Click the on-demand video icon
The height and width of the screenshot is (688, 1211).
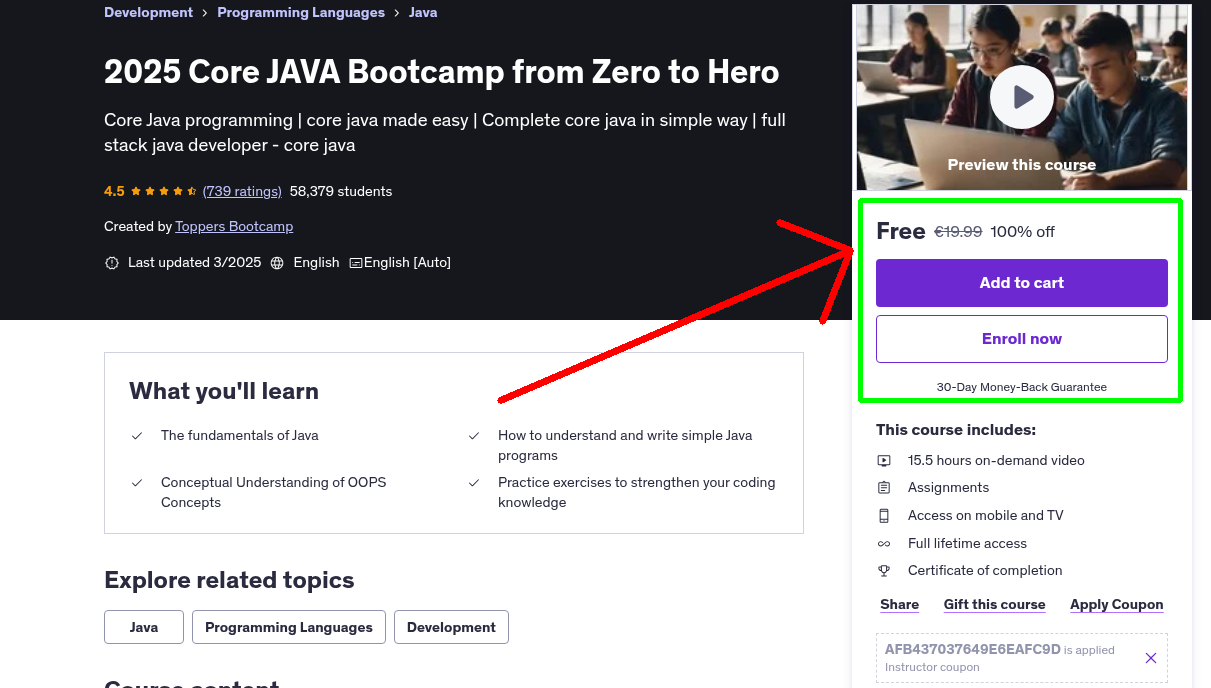884,460
